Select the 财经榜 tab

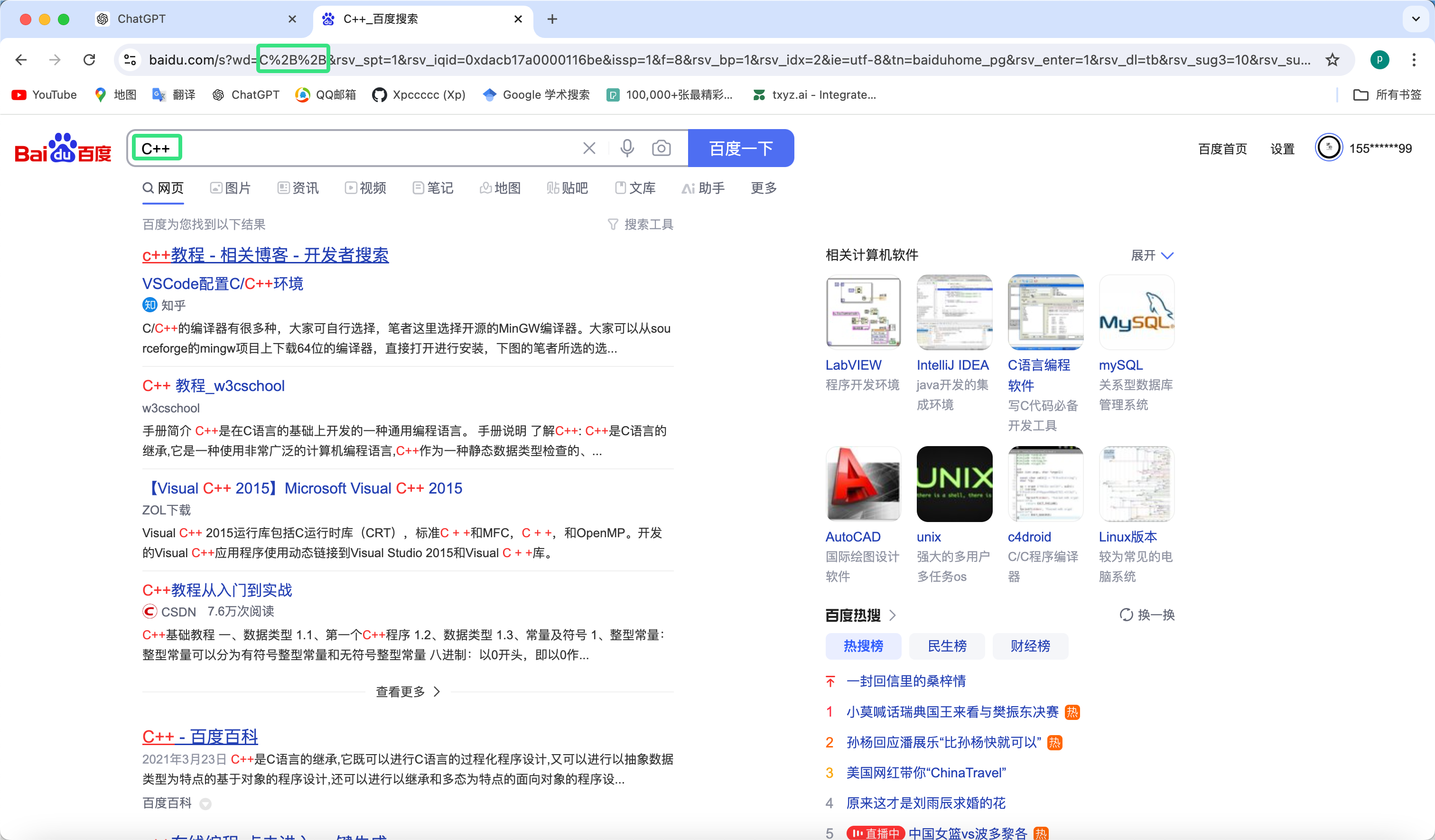(1030, 646)
